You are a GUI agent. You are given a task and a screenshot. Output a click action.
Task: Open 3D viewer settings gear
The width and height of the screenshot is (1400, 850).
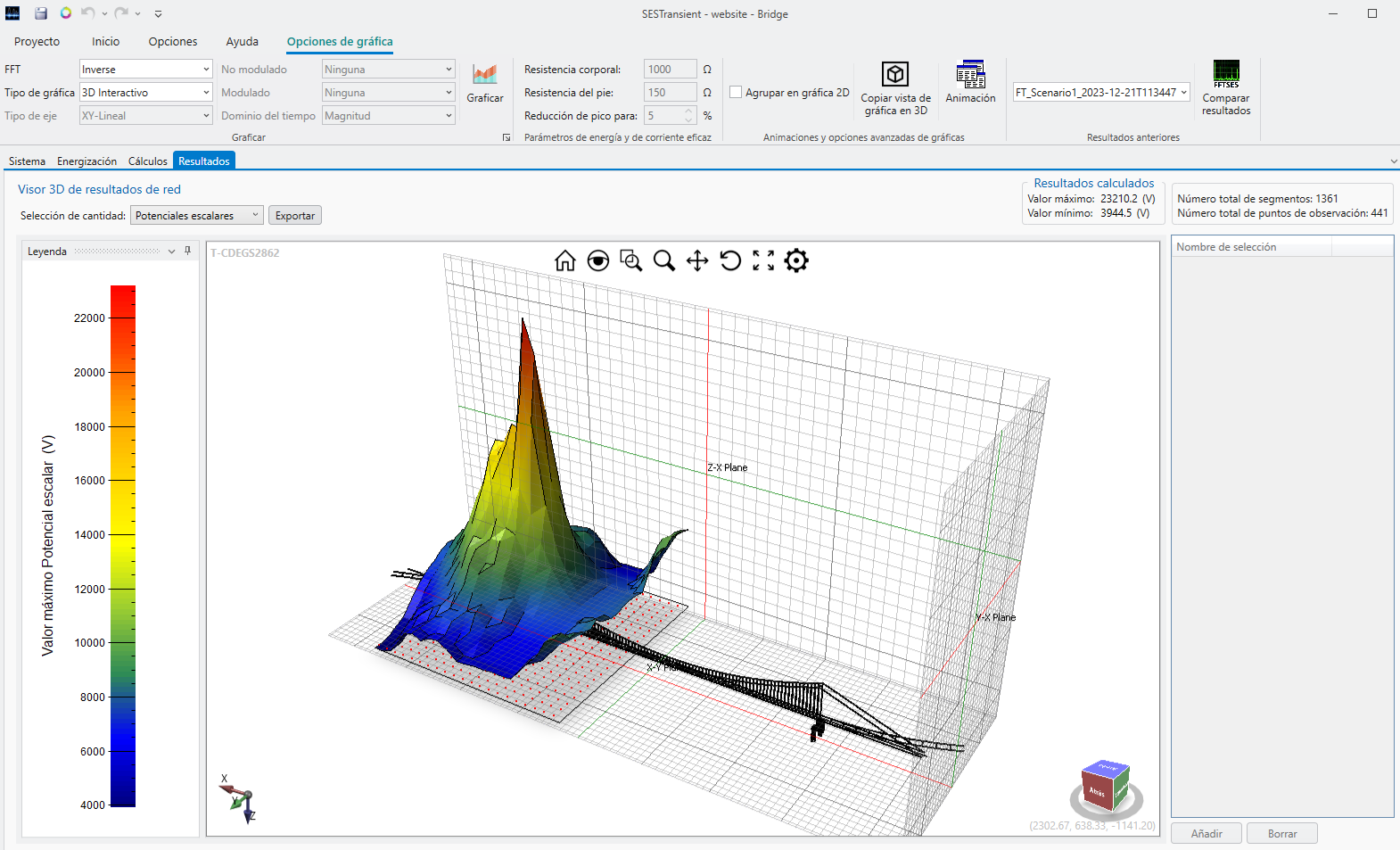796,260
